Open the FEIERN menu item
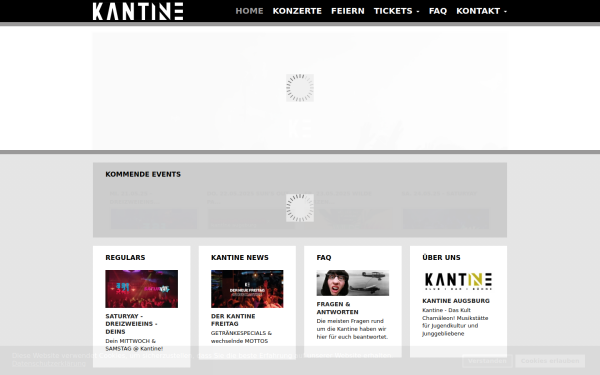Viewport: 600px width, 375px height. 348,11
